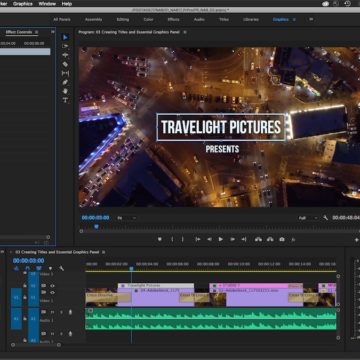Toggle timeline Snap magnet icon

[x=28, y=268]
